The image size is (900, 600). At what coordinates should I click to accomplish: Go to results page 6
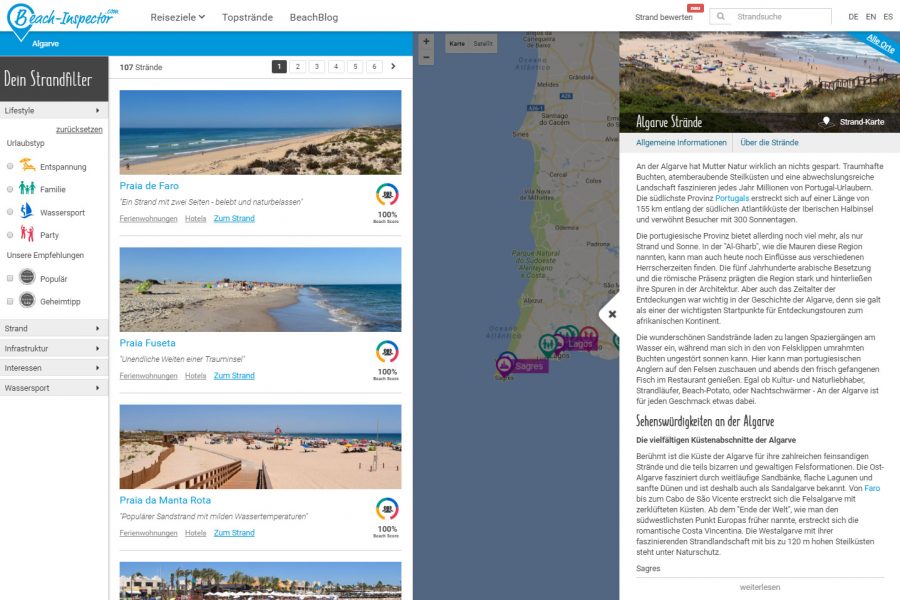pos(374,67)
